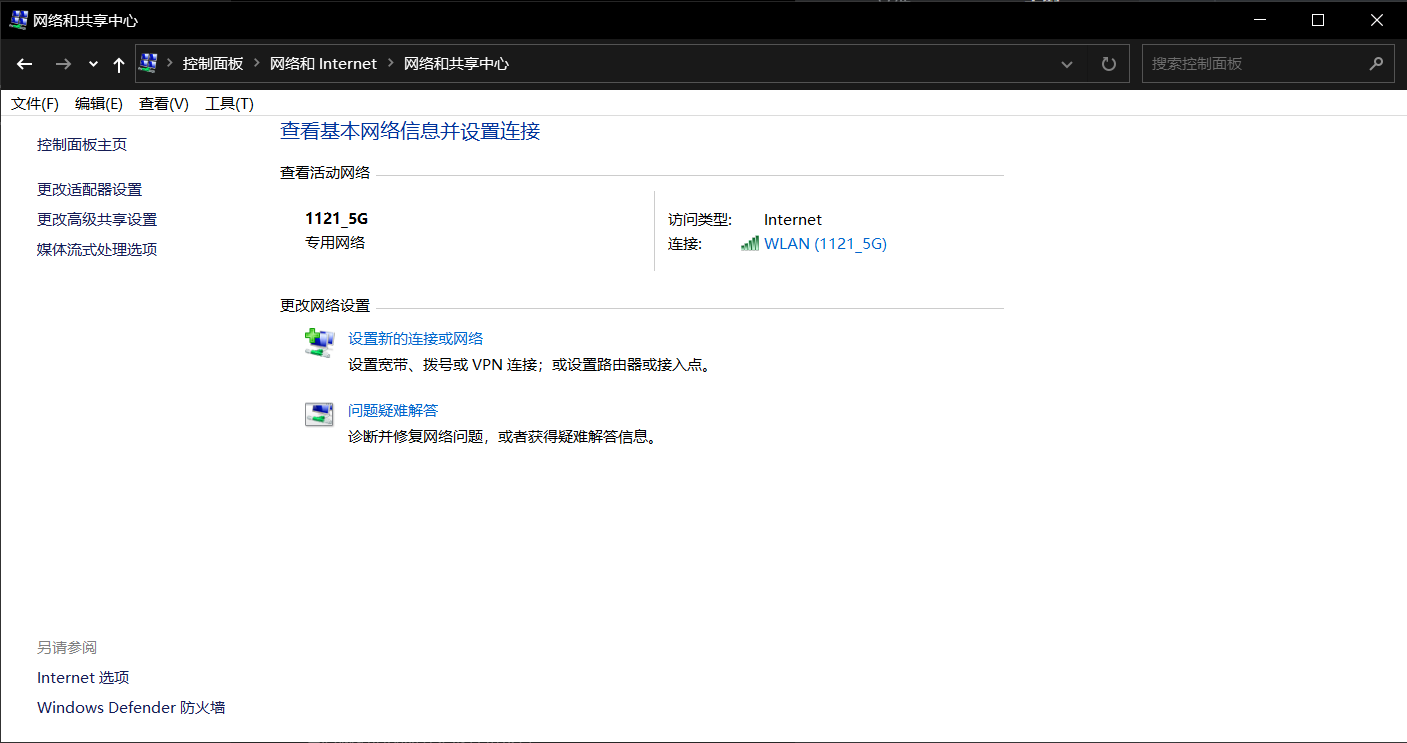
Task: Click the up one level arrow
Action: click(x=119, y=64)
